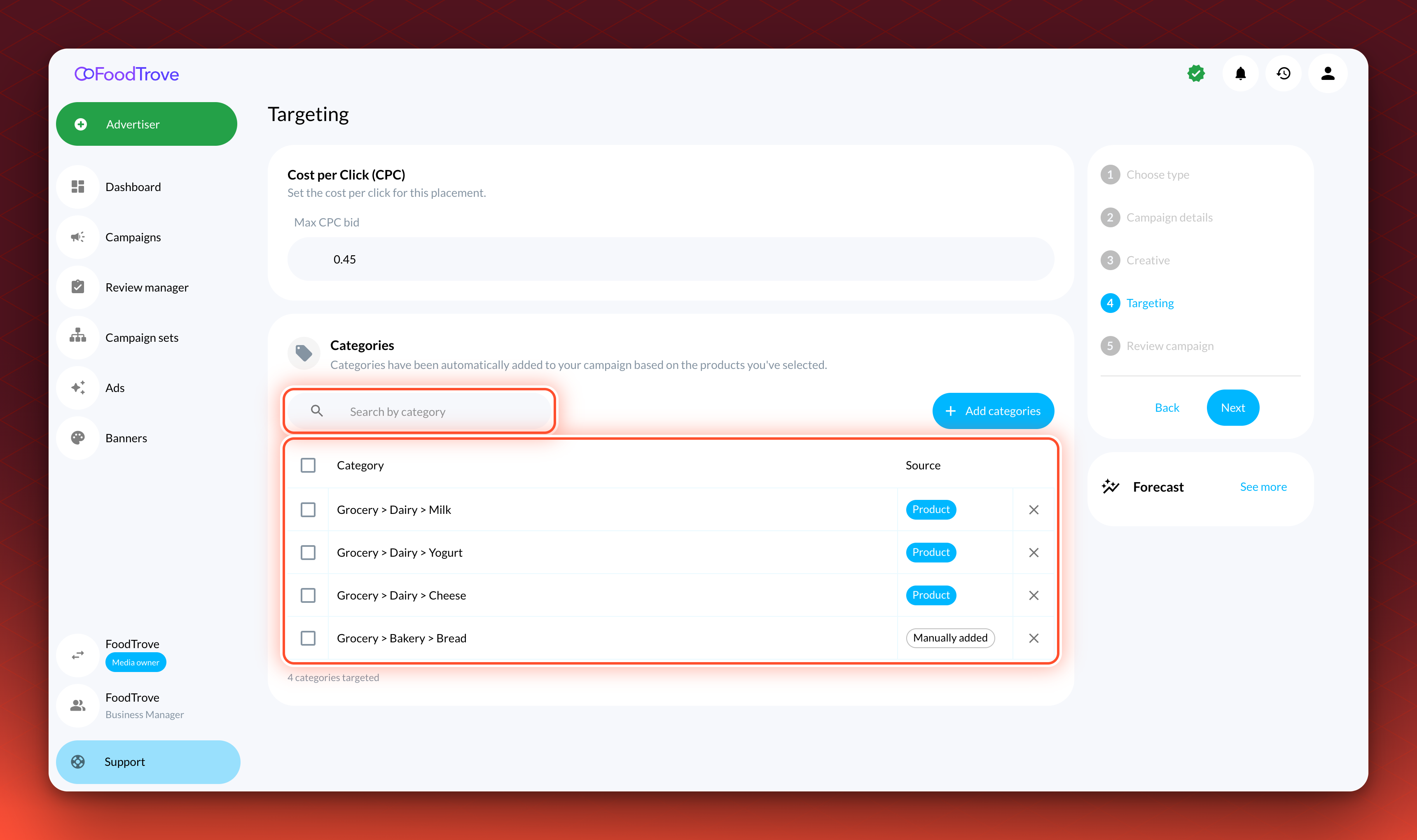The height and width of the screenshot is (840, 1417).
Task: Click the switch-account arrows icon
Action: [x=78, y=656]
